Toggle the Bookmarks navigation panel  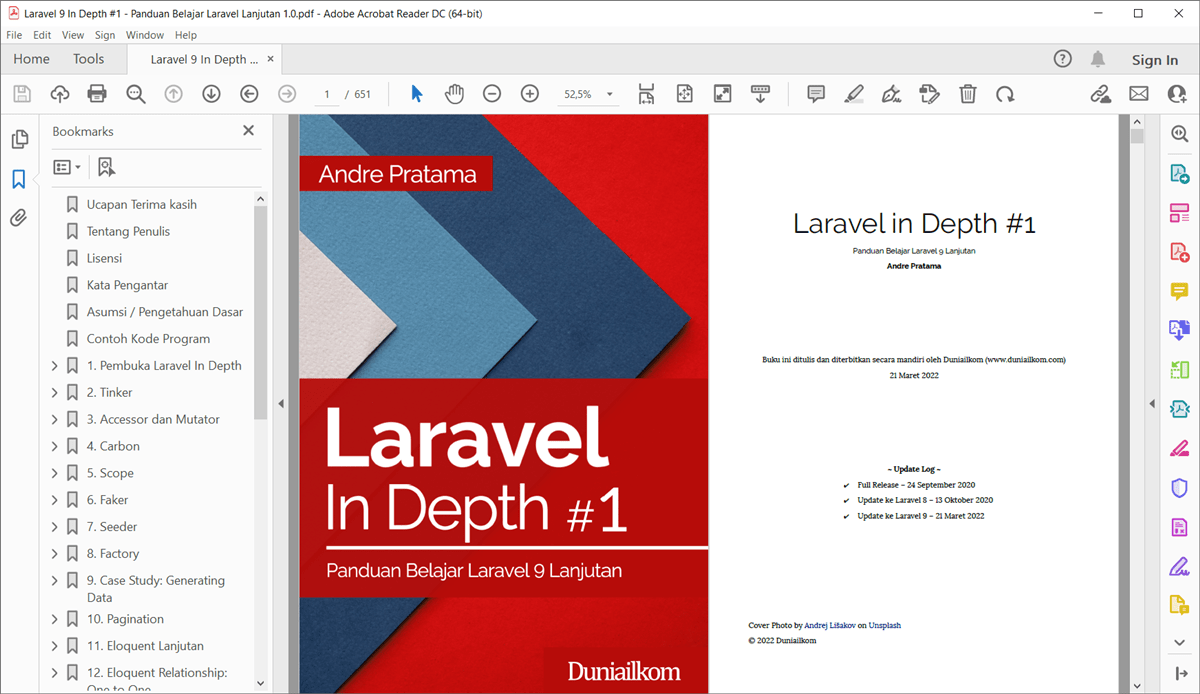19,179
